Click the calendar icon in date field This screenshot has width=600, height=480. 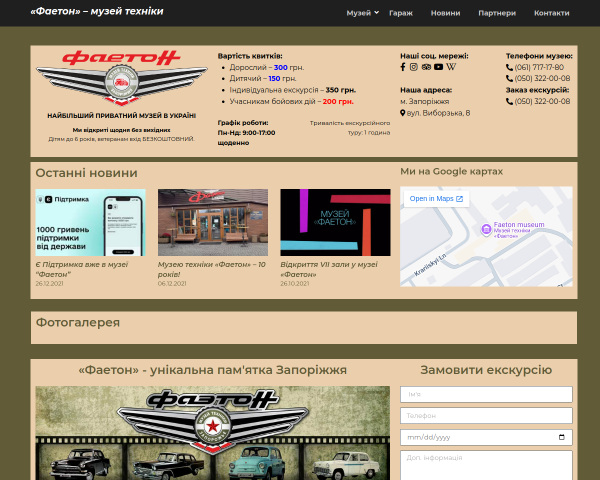click(x=561, y=437)
